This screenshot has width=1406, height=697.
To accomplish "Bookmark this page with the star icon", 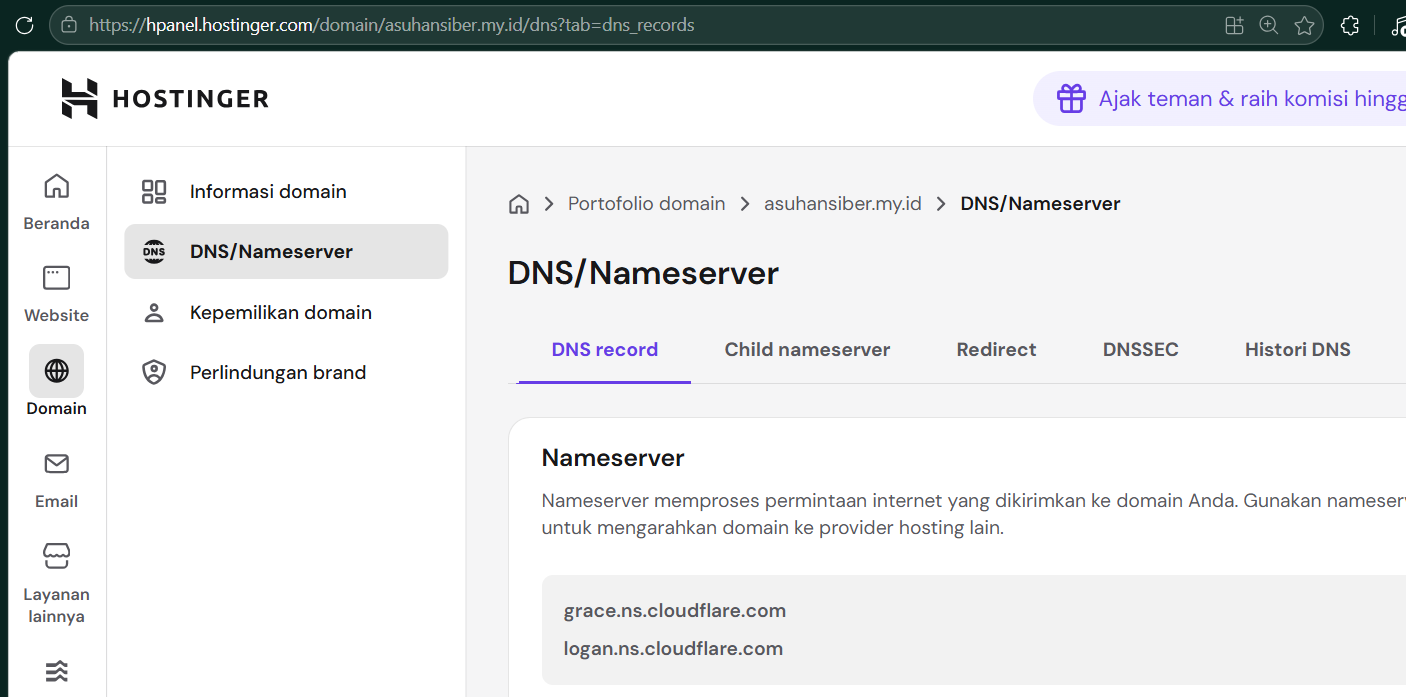I will (1304, 25).
